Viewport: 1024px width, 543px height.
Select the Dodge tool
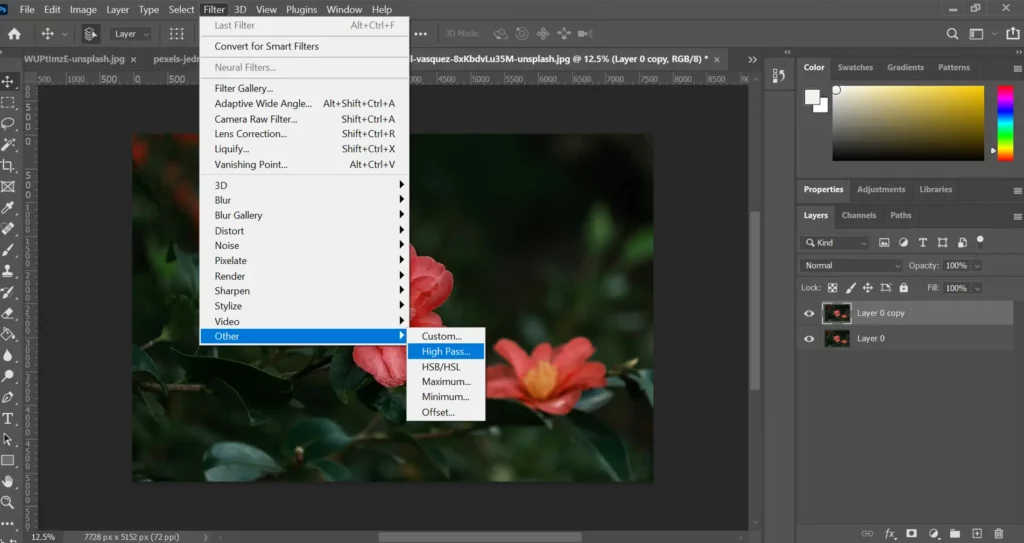[8, 376]
